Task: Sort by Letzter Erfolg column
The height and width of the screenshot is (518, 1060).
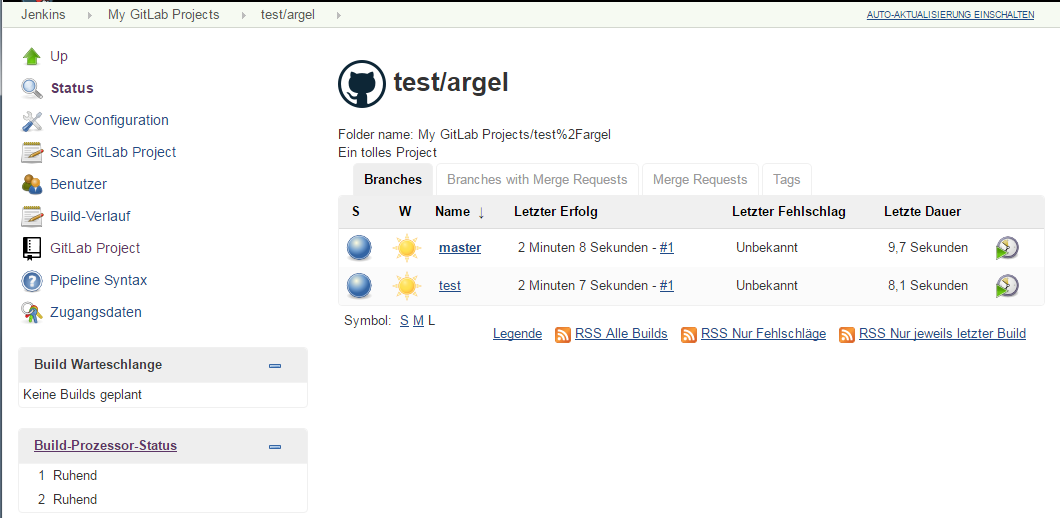Action: pos(556,212)
